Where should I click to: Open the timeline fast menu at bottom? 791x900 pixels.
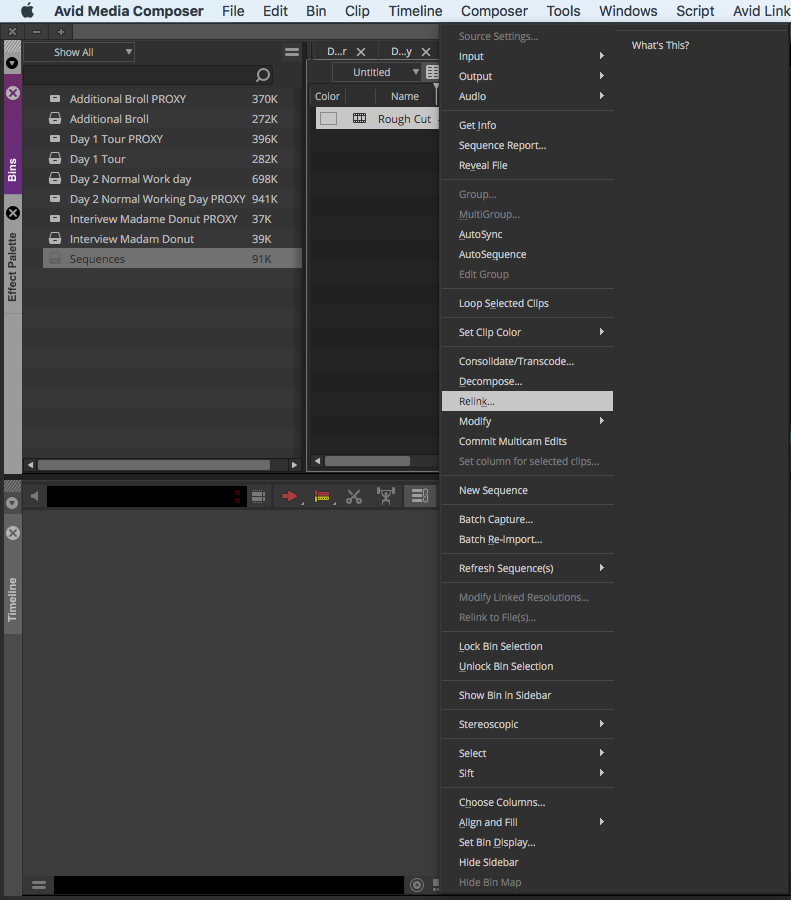(39, 885)
